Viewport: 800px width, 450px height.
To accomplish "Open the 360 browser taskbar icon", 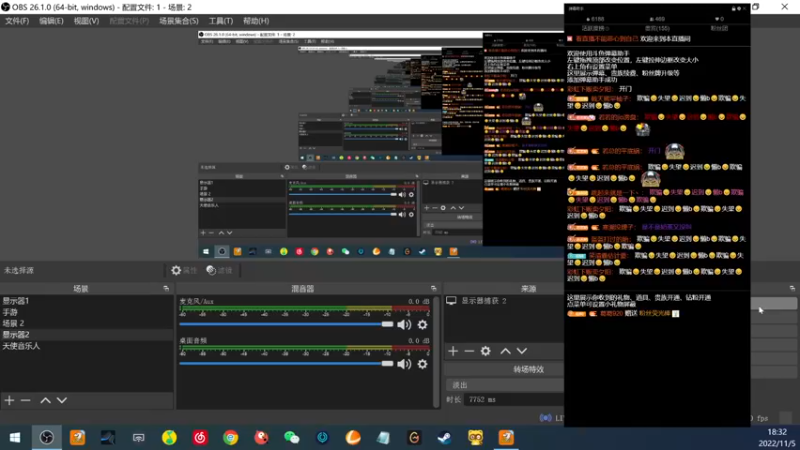I will (x=231, y=438).
